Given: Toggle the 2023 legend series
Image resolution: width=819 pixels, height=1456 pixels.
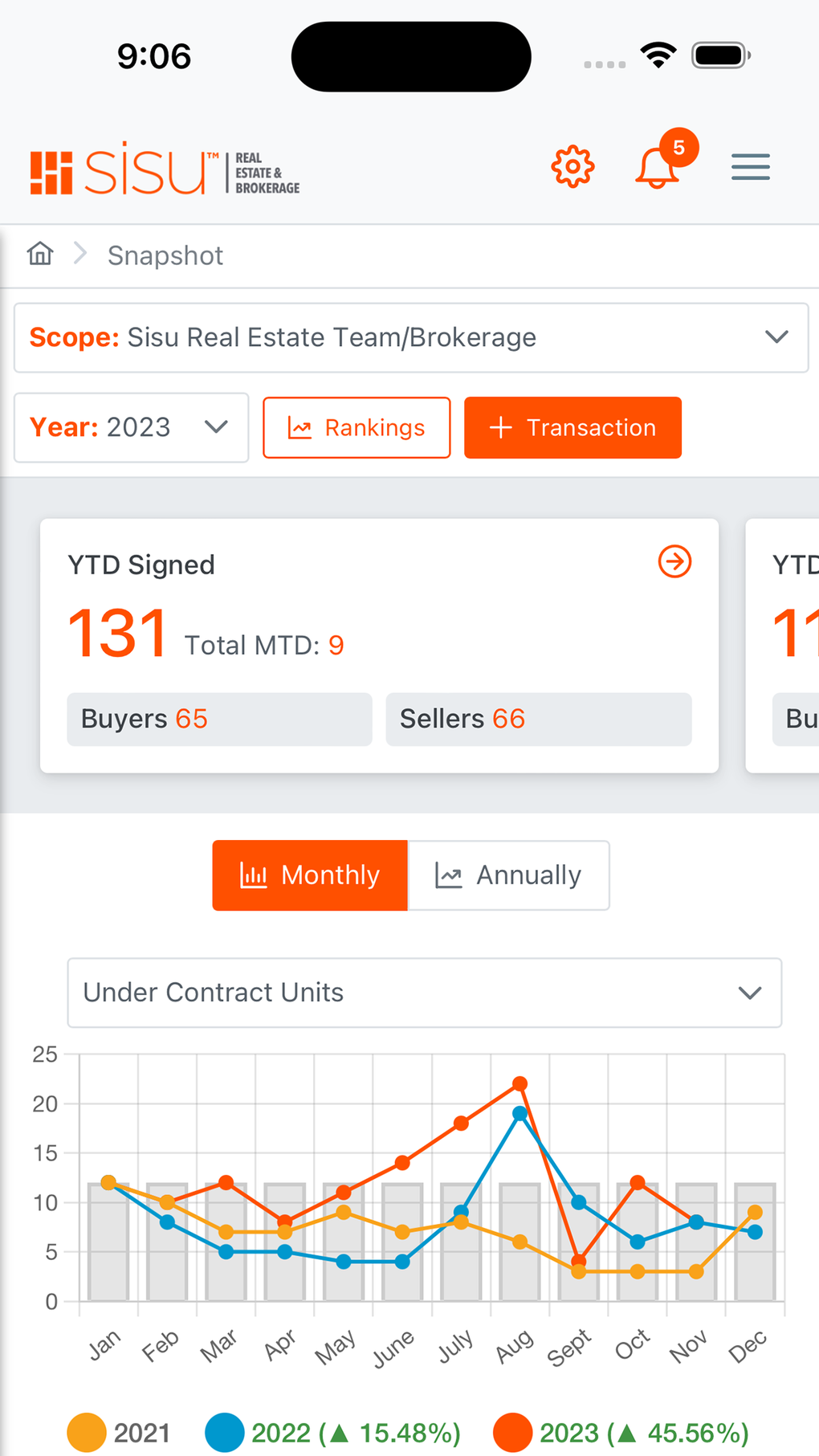Looking at the screenshot, I should [x=621, y=1433].
